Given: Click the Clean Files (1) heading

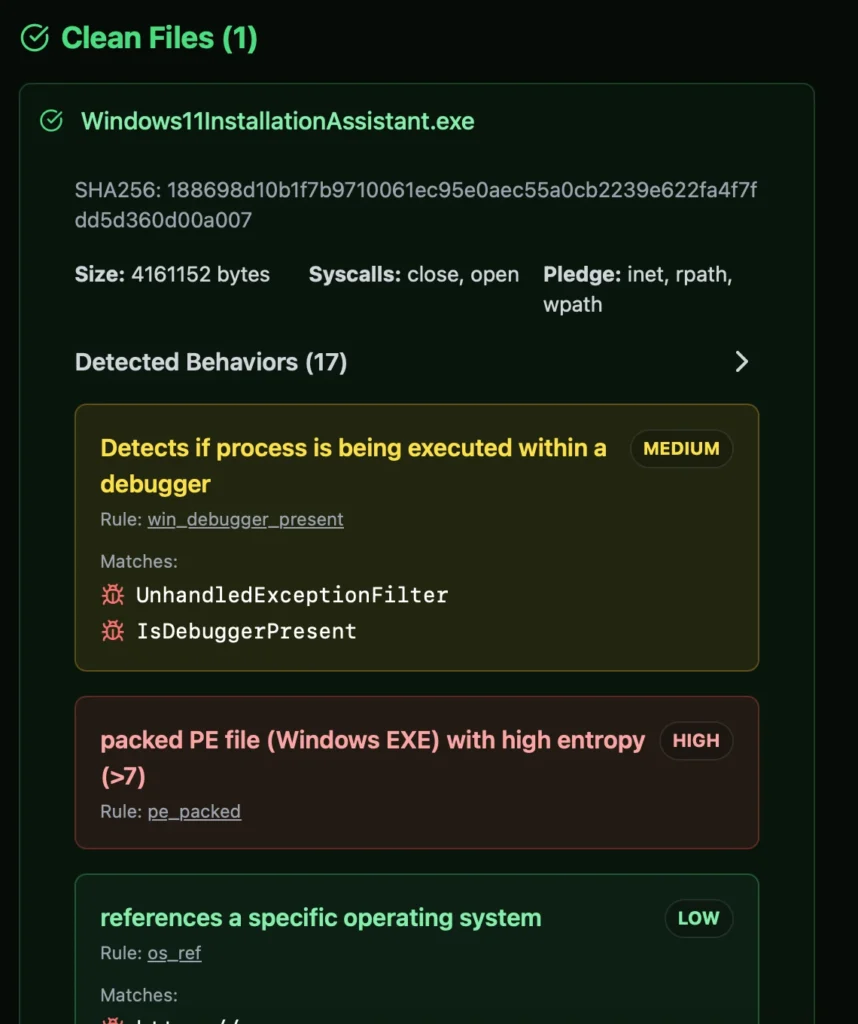Looking at the screenshot, I should pos(159,38).
